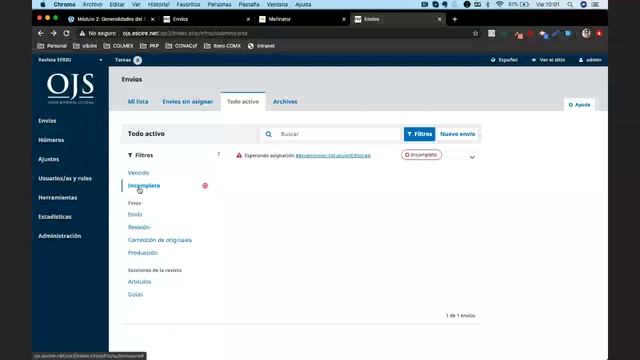This screenshot has width=640, height=360.
Task: Switch to Mi lista tab
Action: tap(138, 102)
